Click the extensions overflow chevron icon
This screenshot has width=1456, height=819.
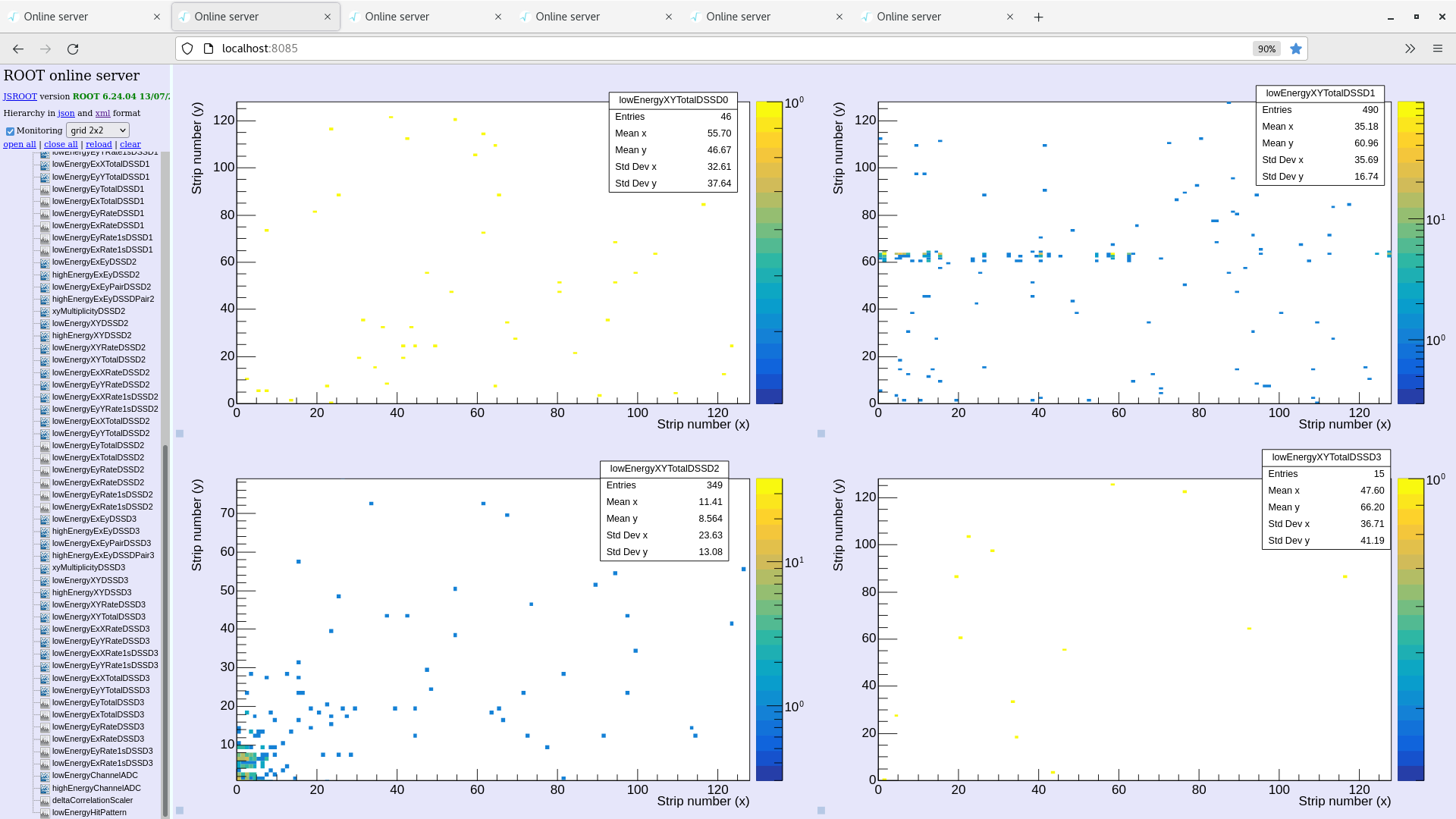[1410, 49]
